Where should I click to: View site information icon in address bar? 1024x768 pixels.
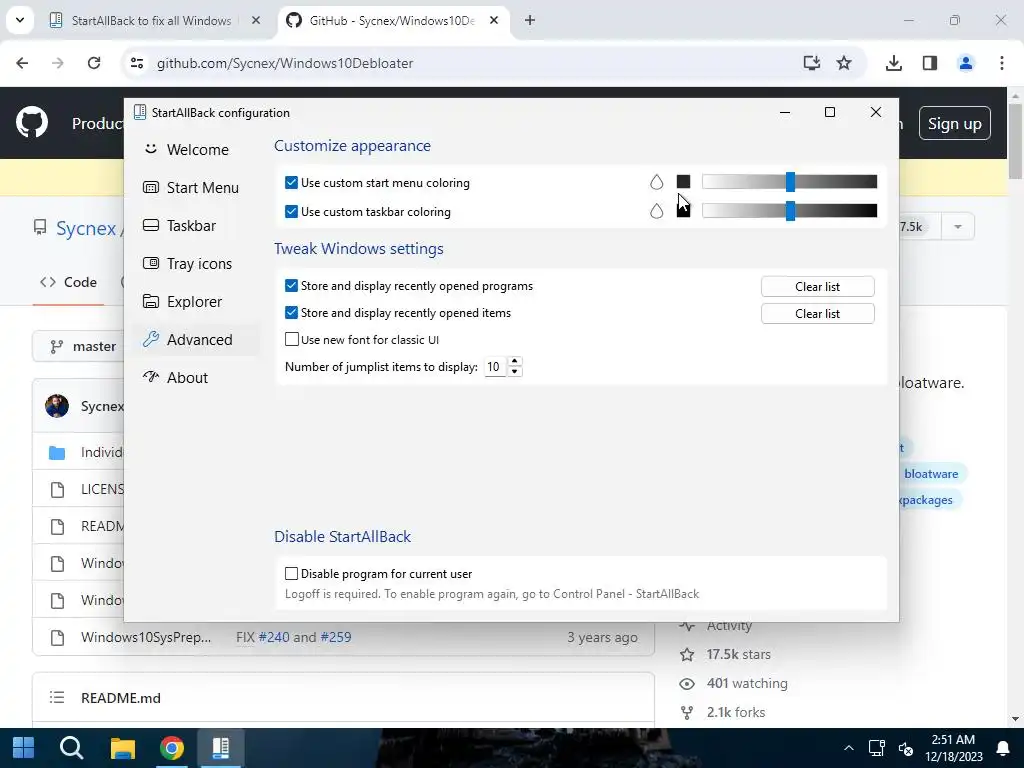(136, 63)
